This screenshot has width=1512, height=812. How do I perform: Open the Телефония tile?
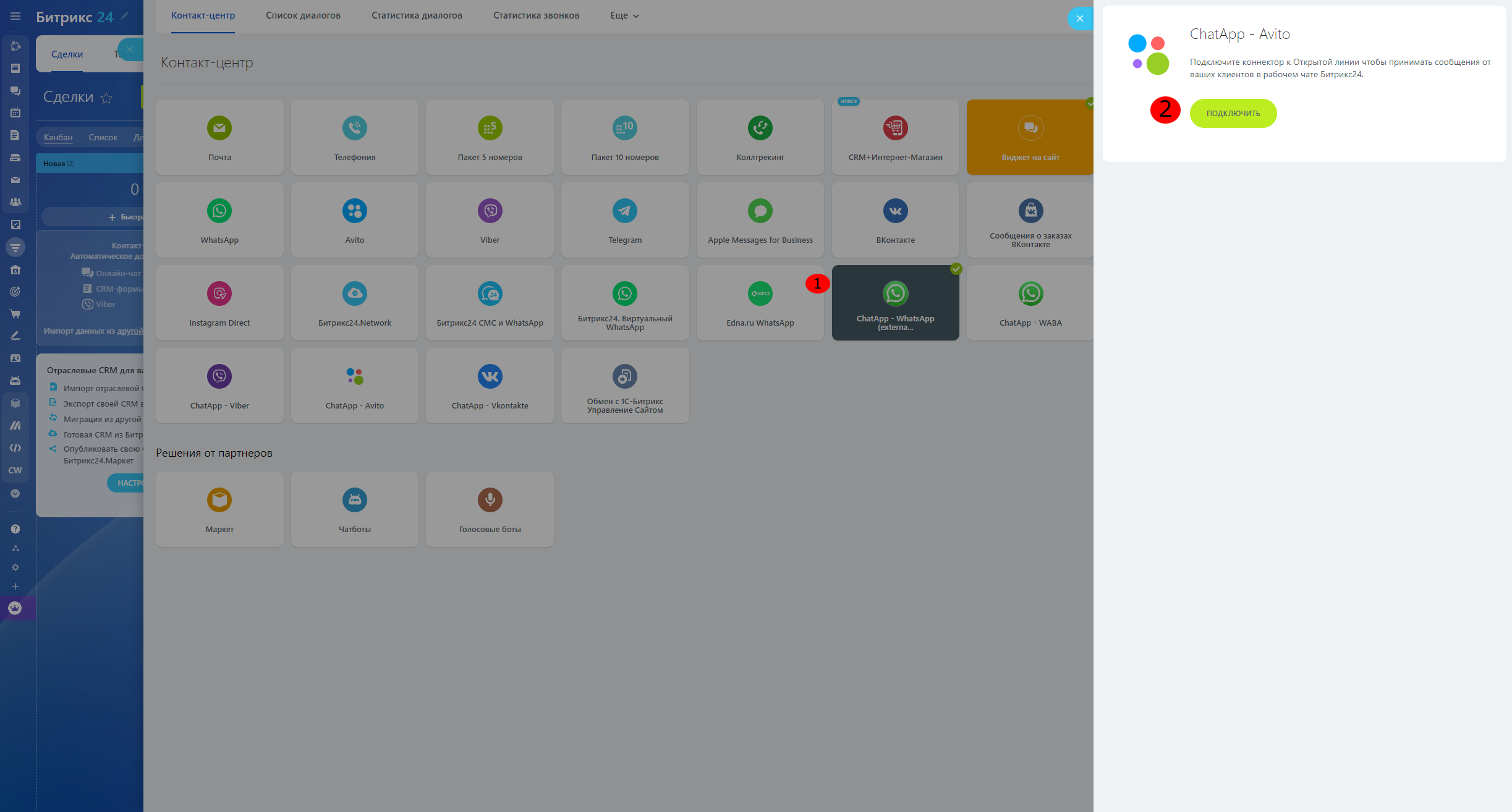click(354, 137)
